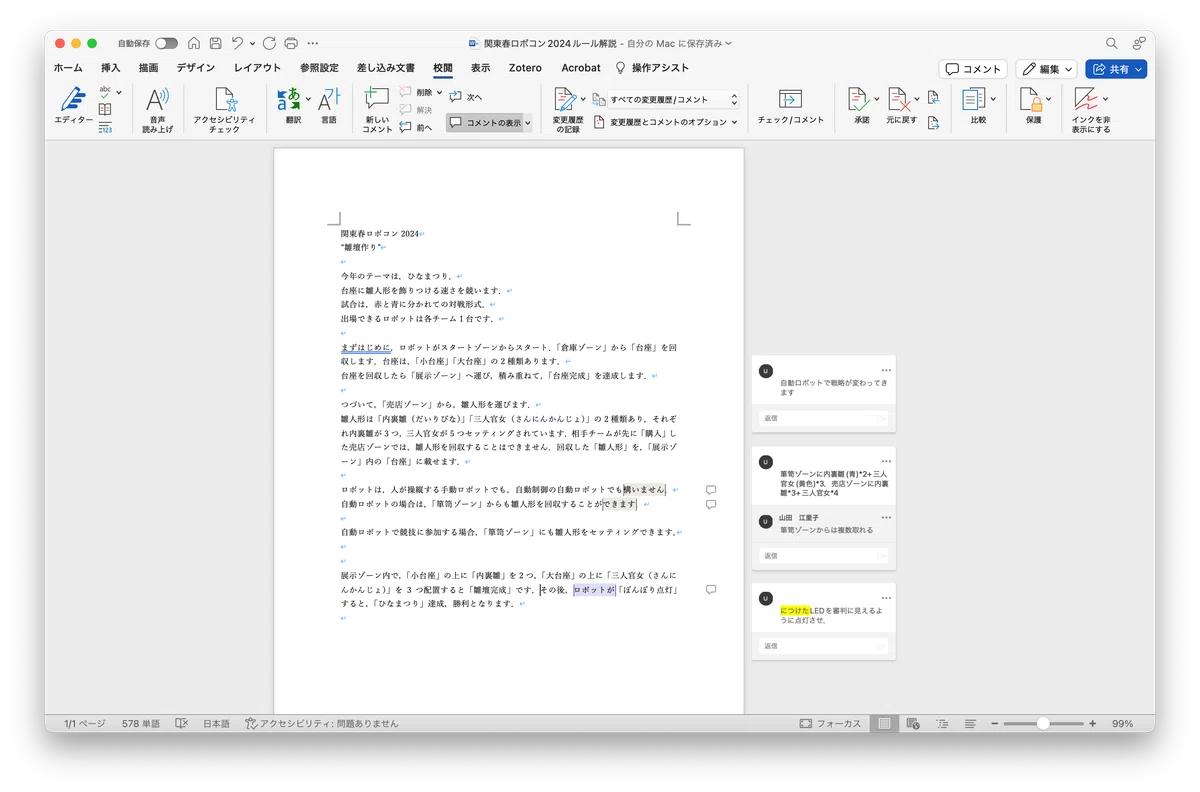1200x792 pixels.
Task: Click the comment marker beside ぼんぼり点灯 line
Action: (x=711, y=590)
